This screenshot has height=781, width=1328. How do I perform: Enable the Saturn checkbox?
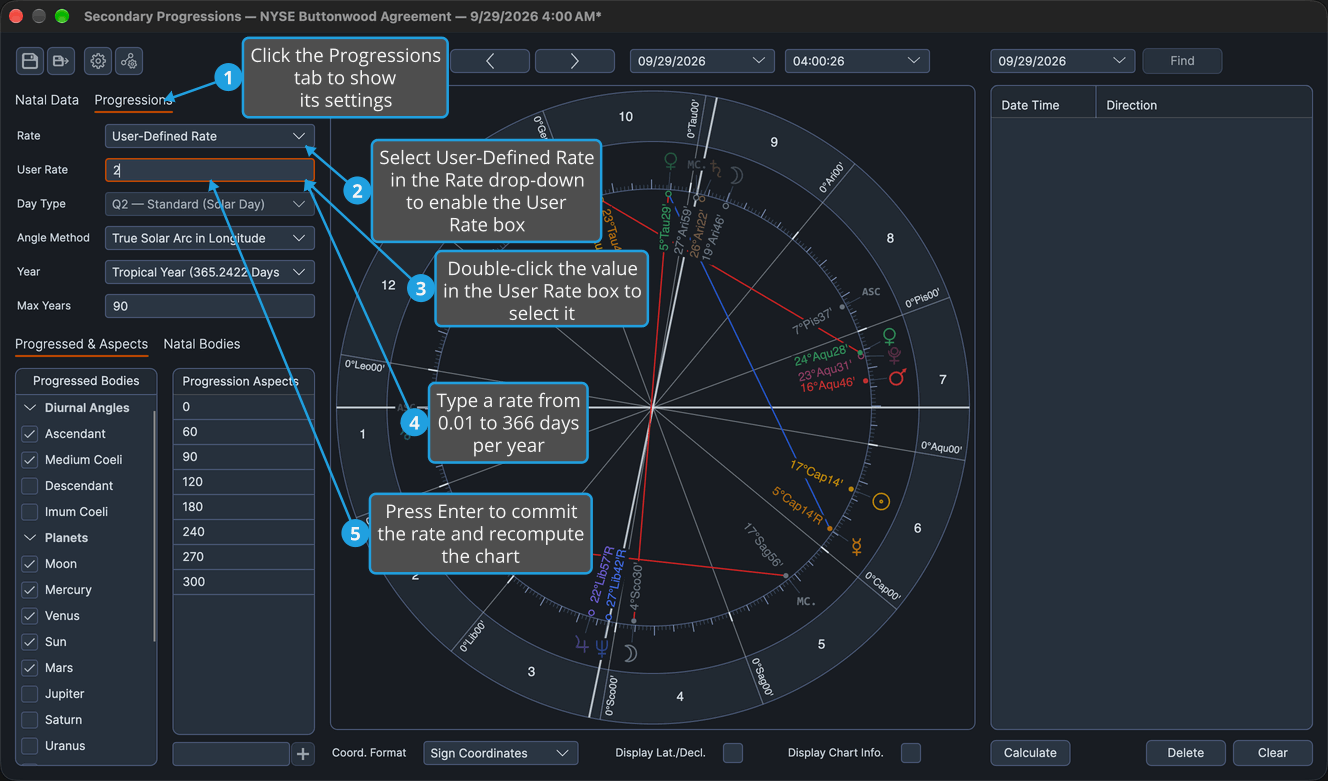(30, 720)
